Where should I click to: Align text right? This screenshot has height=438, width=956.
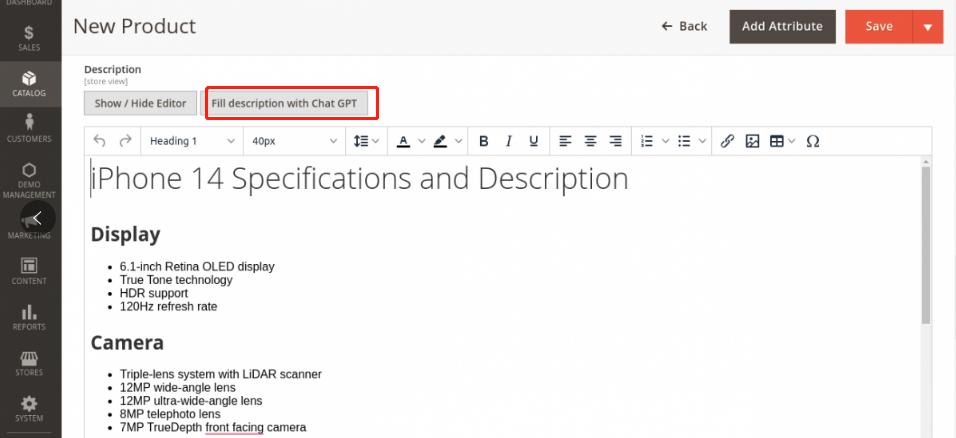point(616,142)
